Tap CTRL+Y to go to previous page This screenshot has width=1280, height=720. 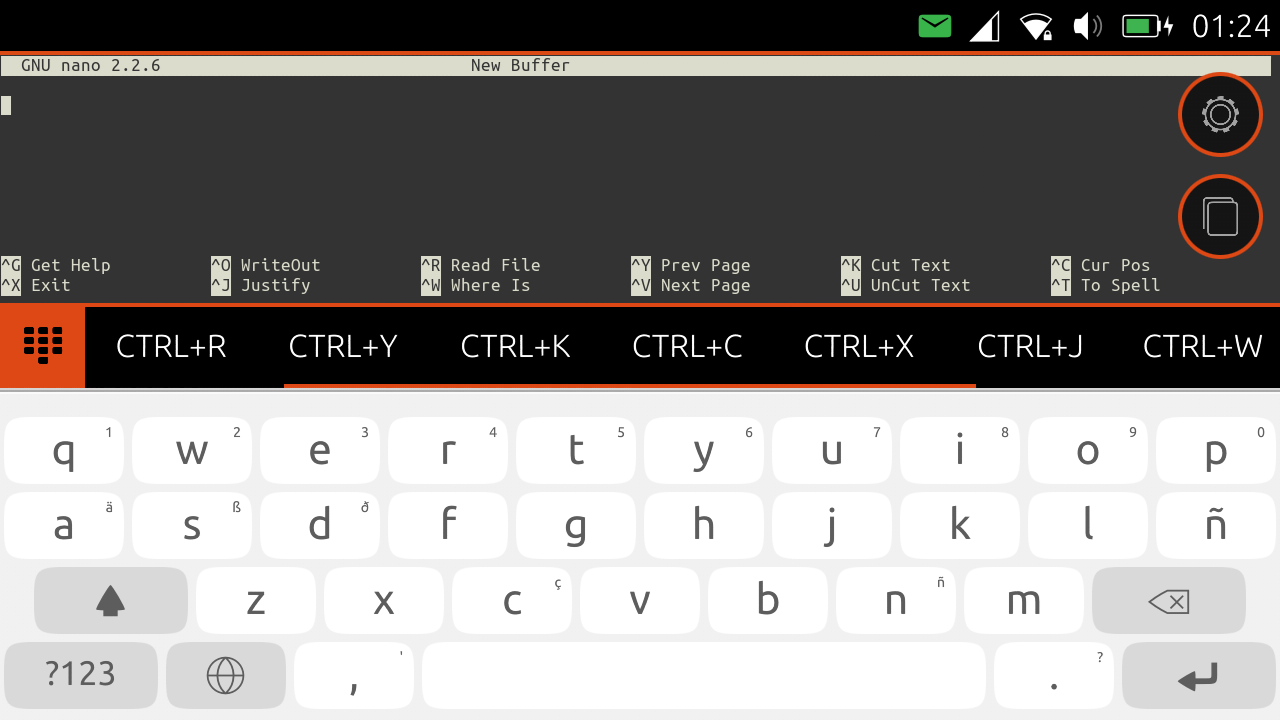pos(343,347)
